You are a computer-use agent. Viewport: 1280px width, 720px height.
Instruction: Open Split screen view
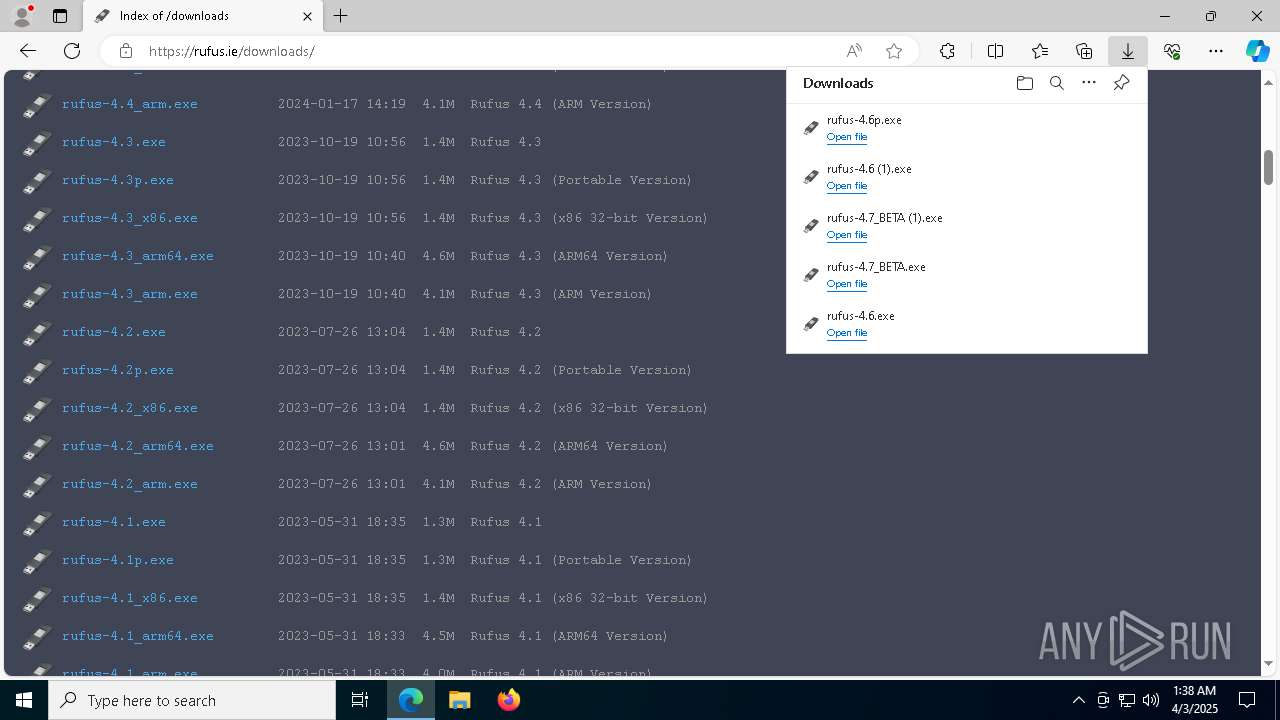coord(995,51)
